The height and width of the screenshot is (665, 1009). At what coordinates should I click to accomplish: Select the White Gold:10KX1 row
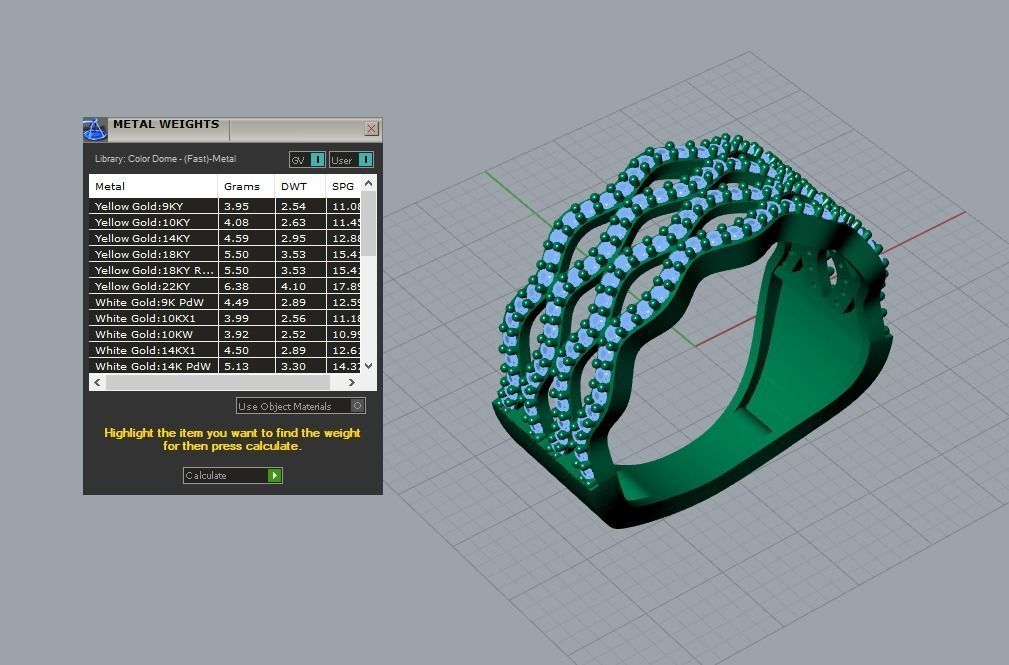point(225,318)
